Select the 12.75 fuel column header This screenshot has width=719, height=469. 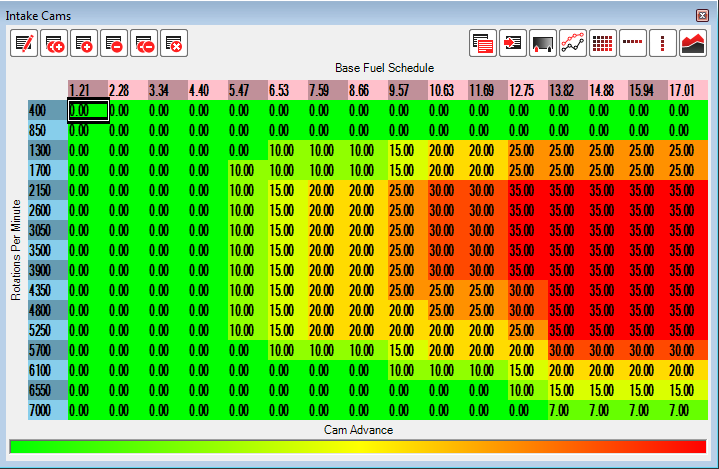click(528, 90)
